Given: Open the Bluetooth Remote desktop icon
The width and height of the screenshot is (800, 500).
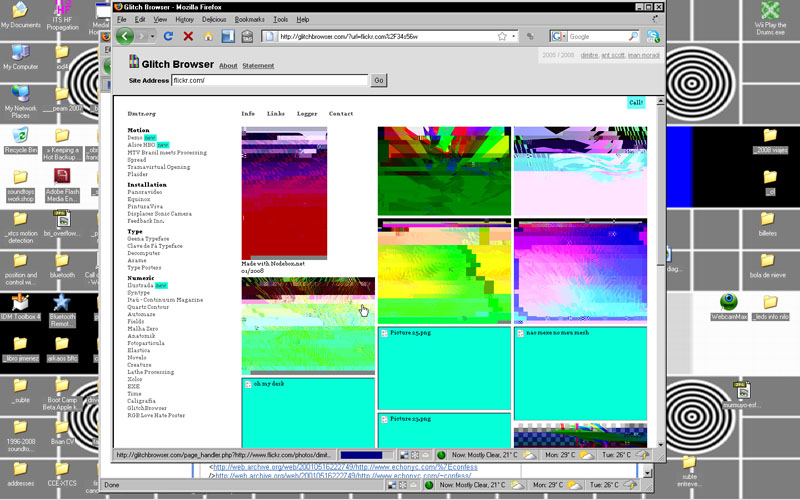Looking at the screenshot, I should pos(62,311).
